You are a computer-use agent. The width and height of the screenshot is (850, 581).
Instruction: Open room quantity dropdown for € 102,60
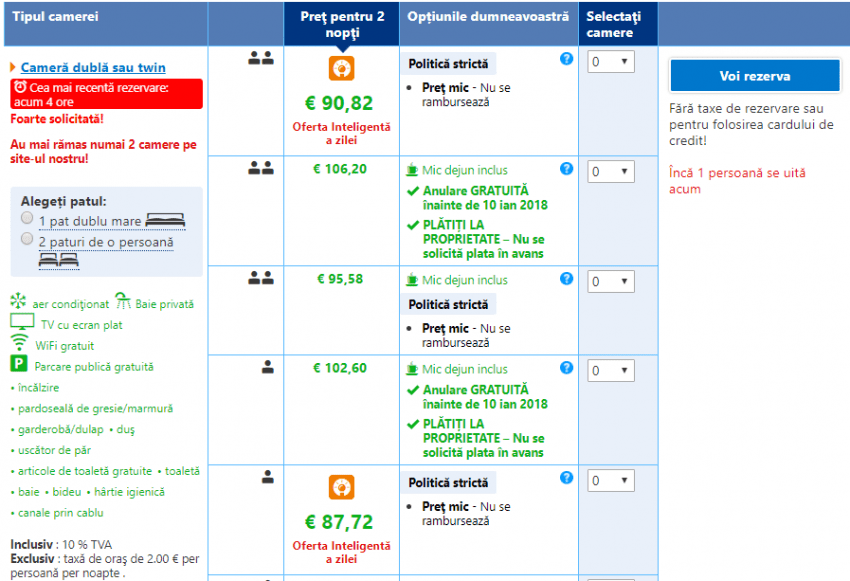[610, 371]
